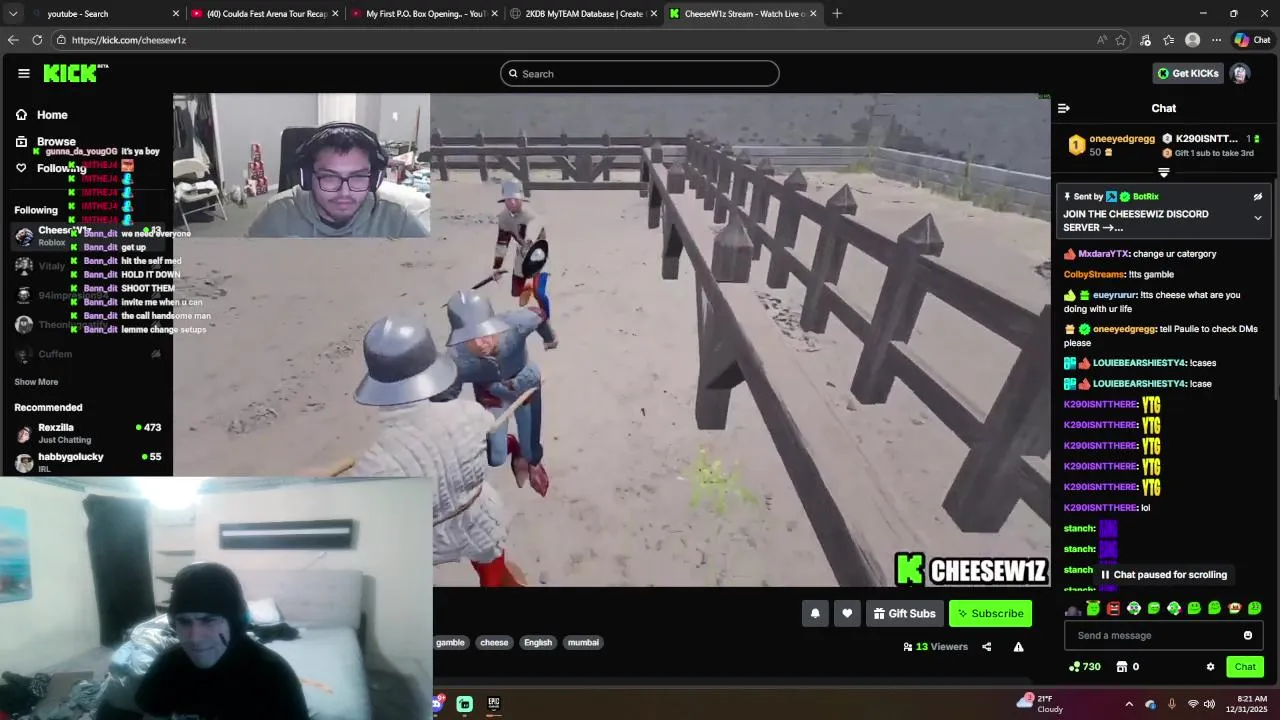
Task: Click the 13 Viewers count
Action: click(x=935, y=647)
